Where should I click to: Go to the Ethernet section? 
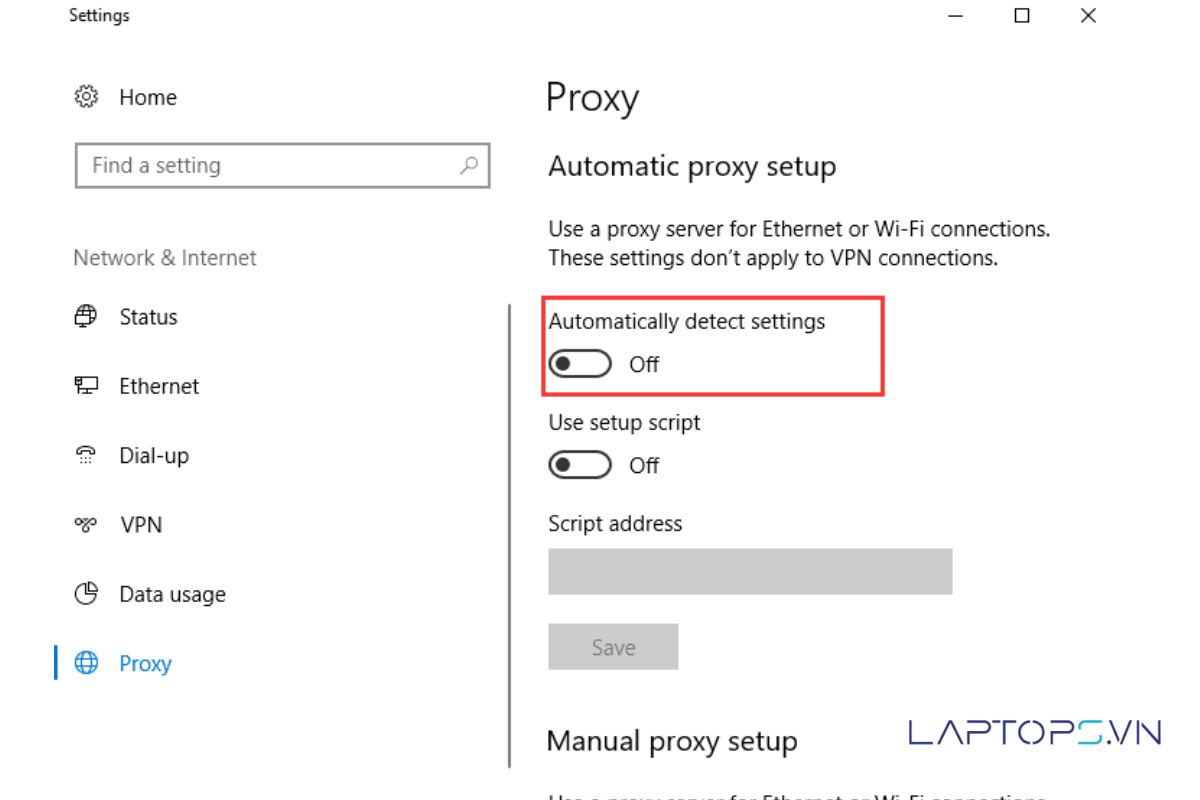tap(159, 386)
